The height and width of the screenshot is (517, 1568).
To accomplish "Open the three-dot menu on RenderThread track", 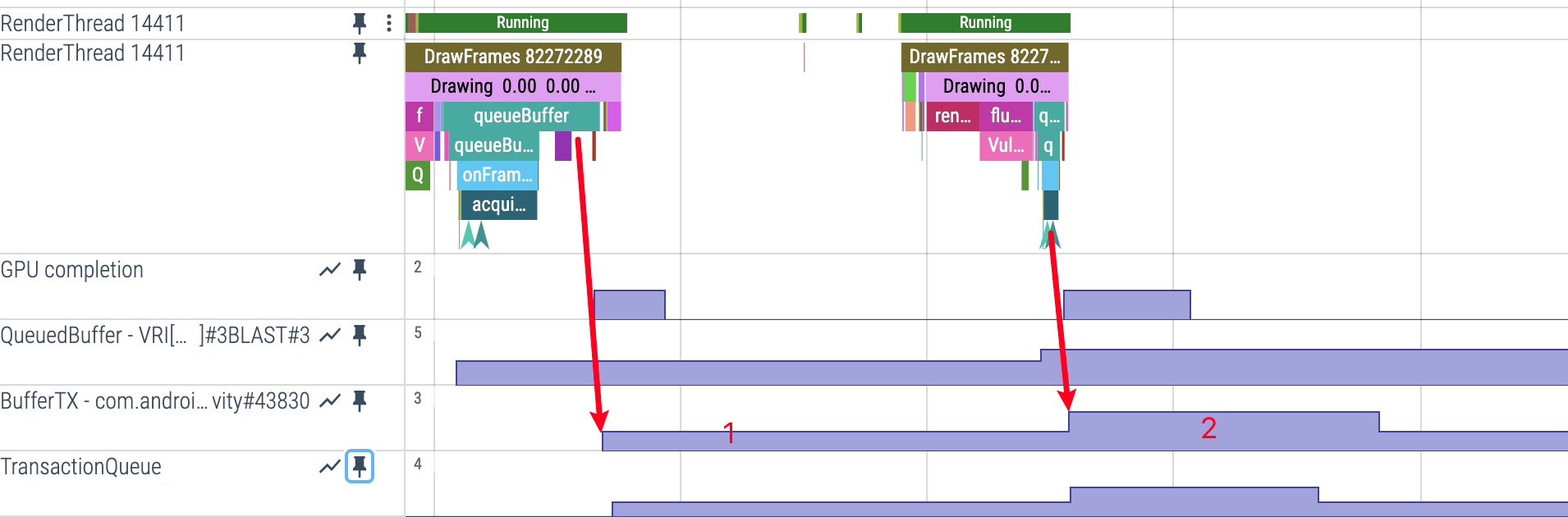I will [388, 23].
